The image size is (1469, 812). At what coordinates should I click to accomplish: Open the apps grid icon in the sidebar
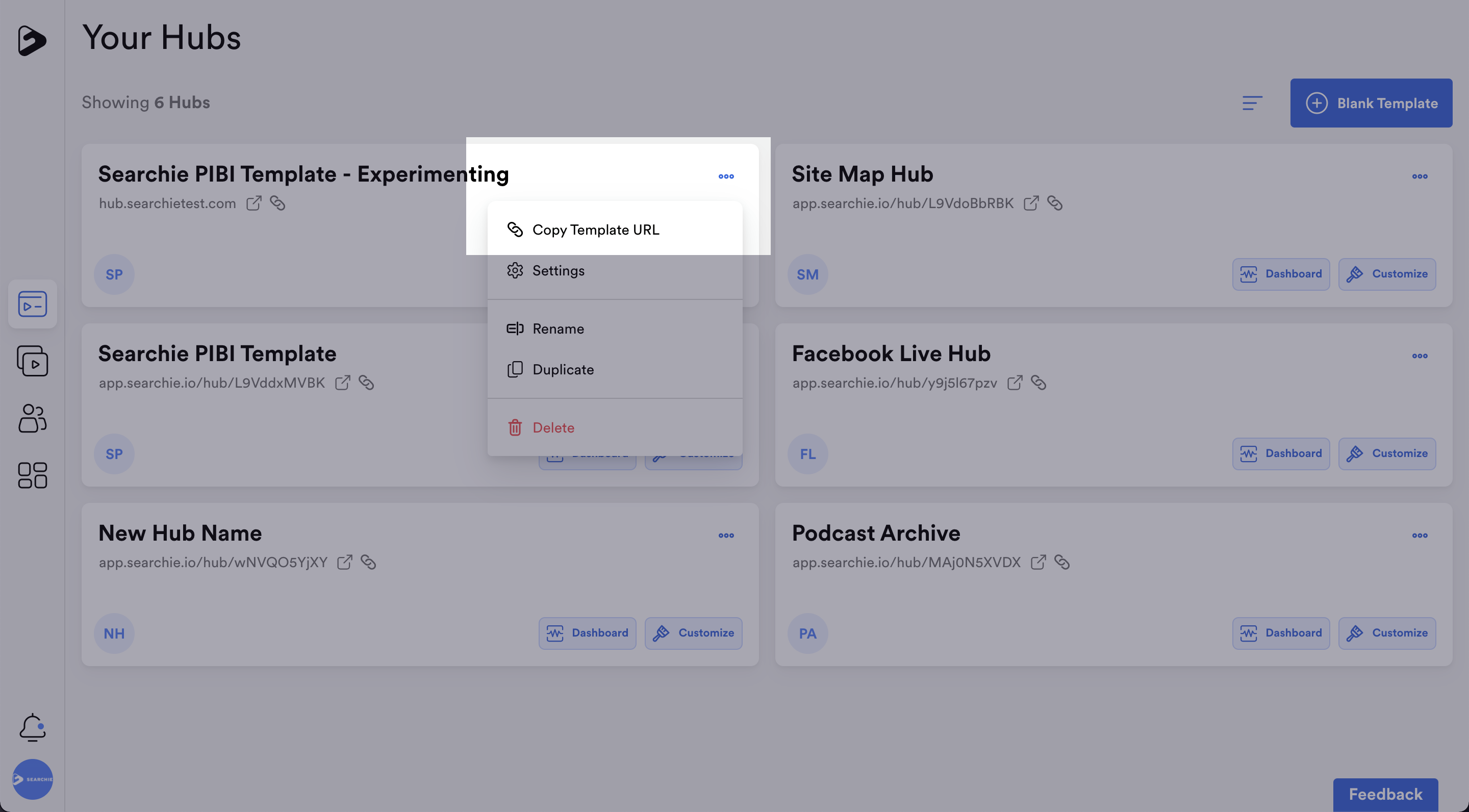point(33,475)
